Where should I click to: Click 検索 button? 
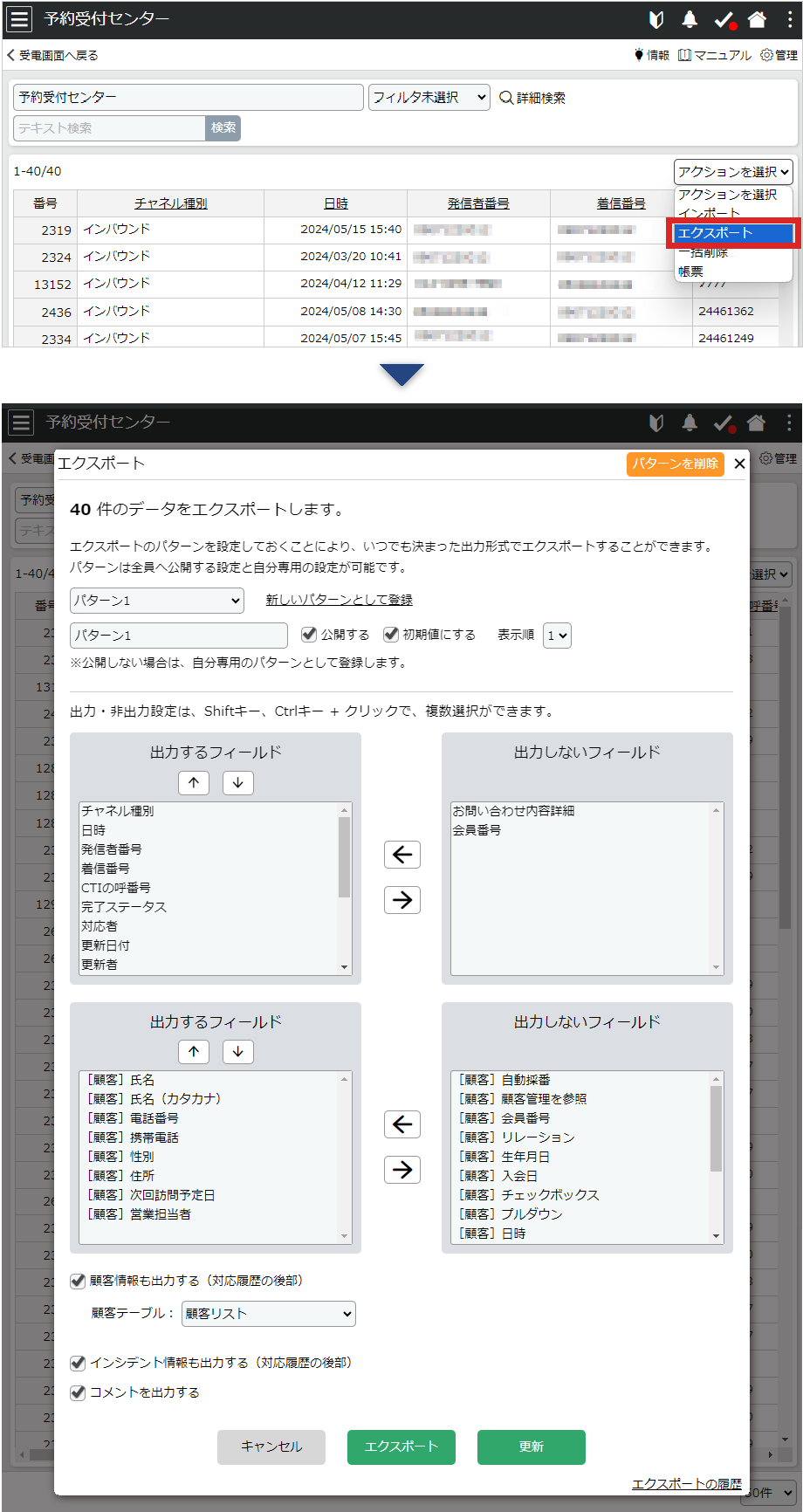point(223,128)
